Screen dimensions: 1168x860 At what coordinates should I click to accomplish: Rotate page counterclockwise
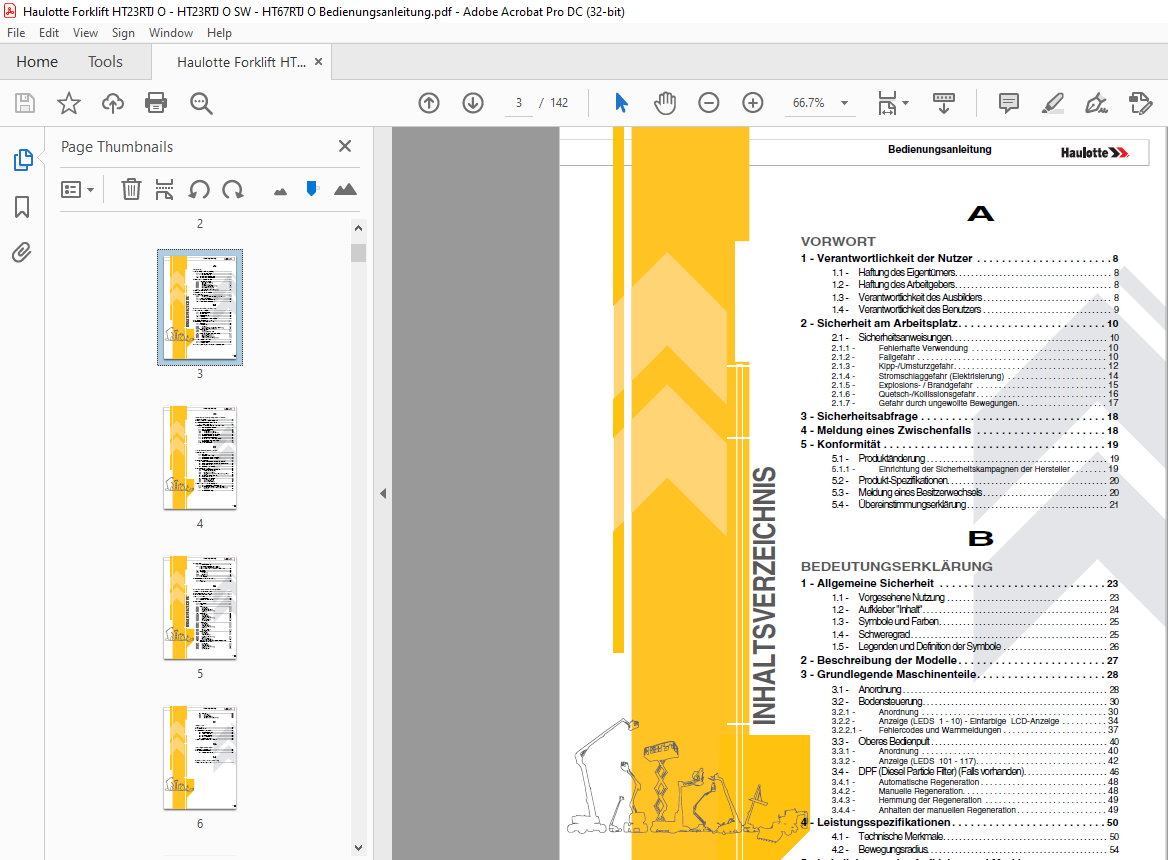[x=198, y=189]
